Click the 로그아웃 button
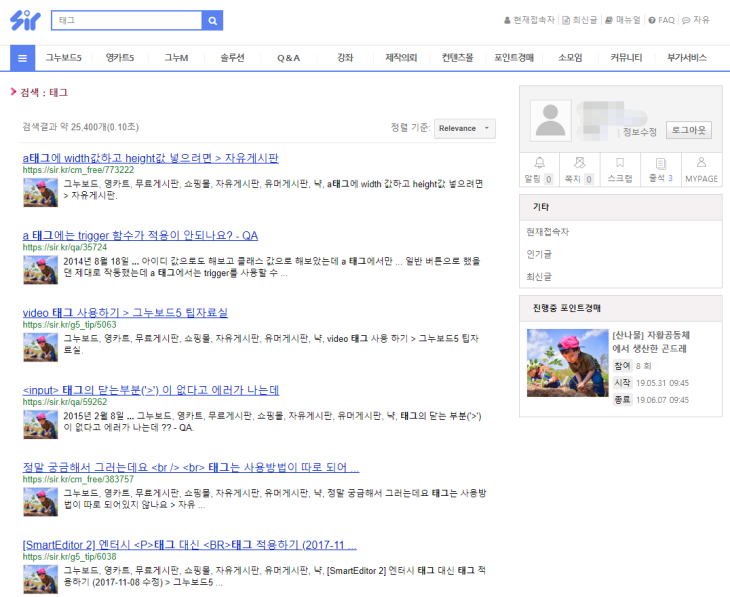The height and width of the screenshot is (597, 730). coord(689,131)
